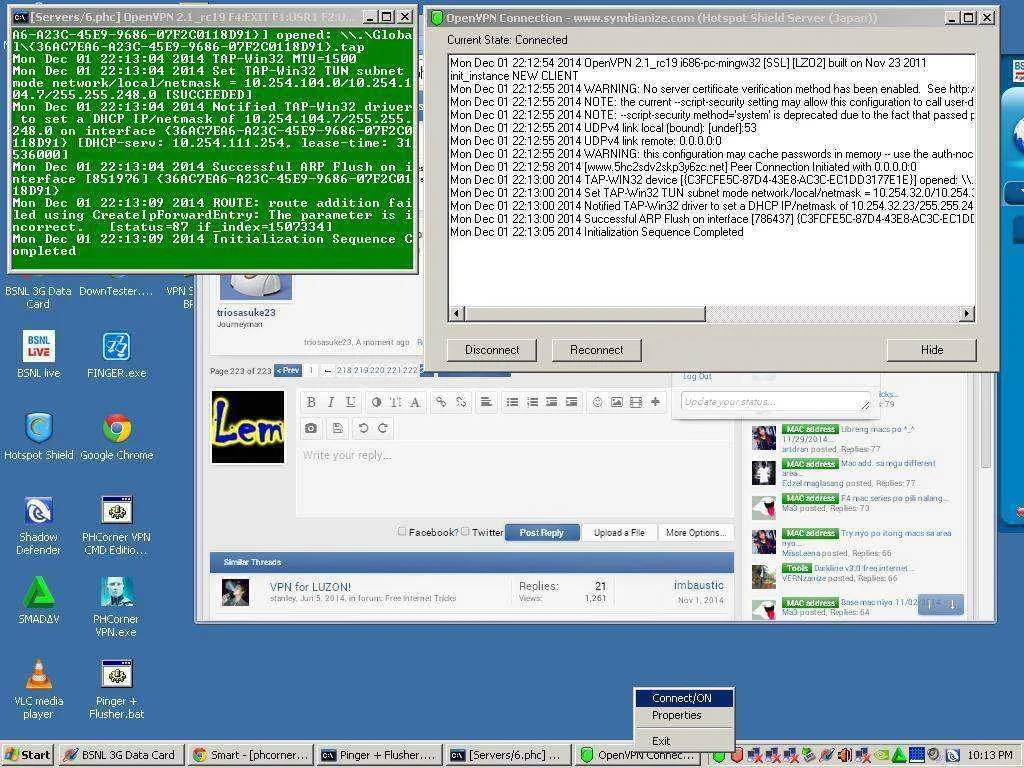This screenshot has width=1024, height=768.
Task: Open the 'VPN for LUZON!' thread link
Action: point(310,587)
